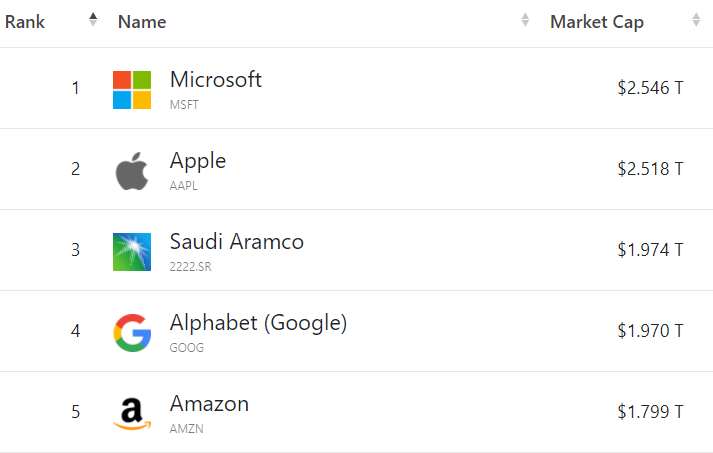Click the Microsoft four-square logo

pyautogui.click(x=132, y=90)
